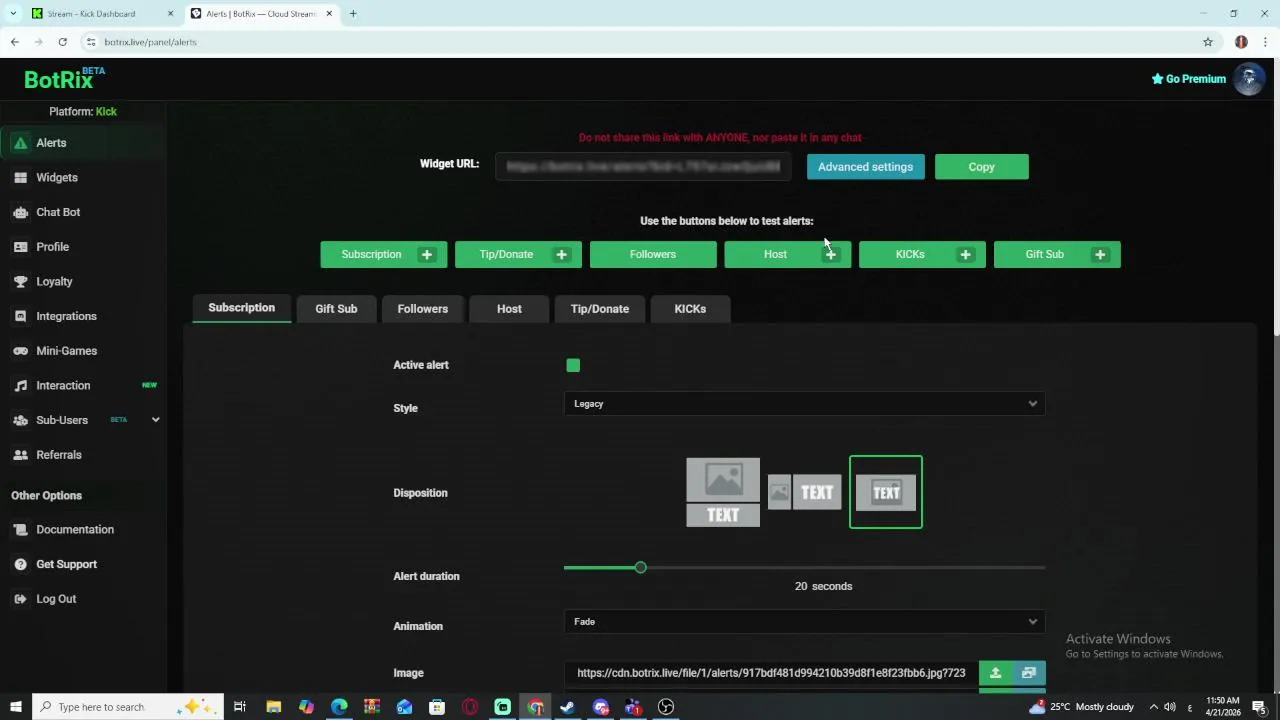Copy the widget URL

point(981,167)
